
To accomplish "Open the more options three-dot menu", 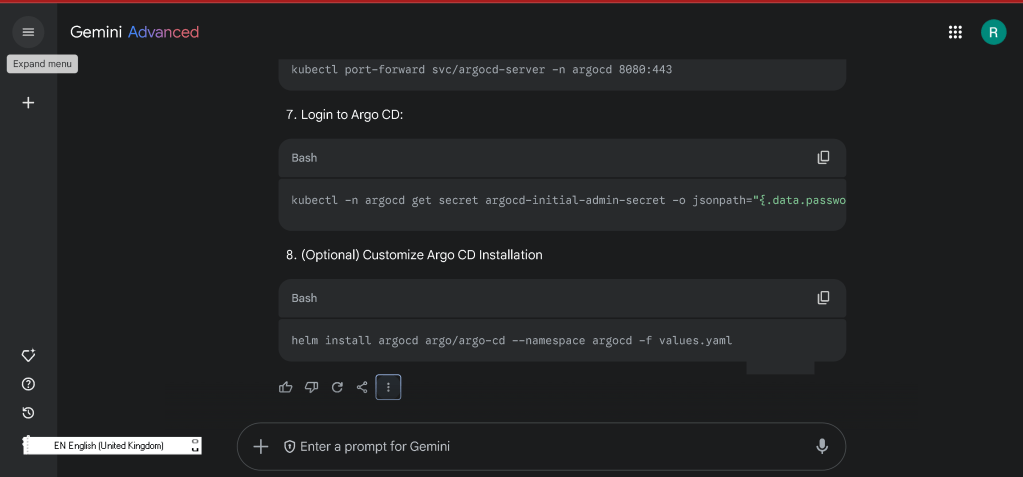I will click(x=388, y=387).
